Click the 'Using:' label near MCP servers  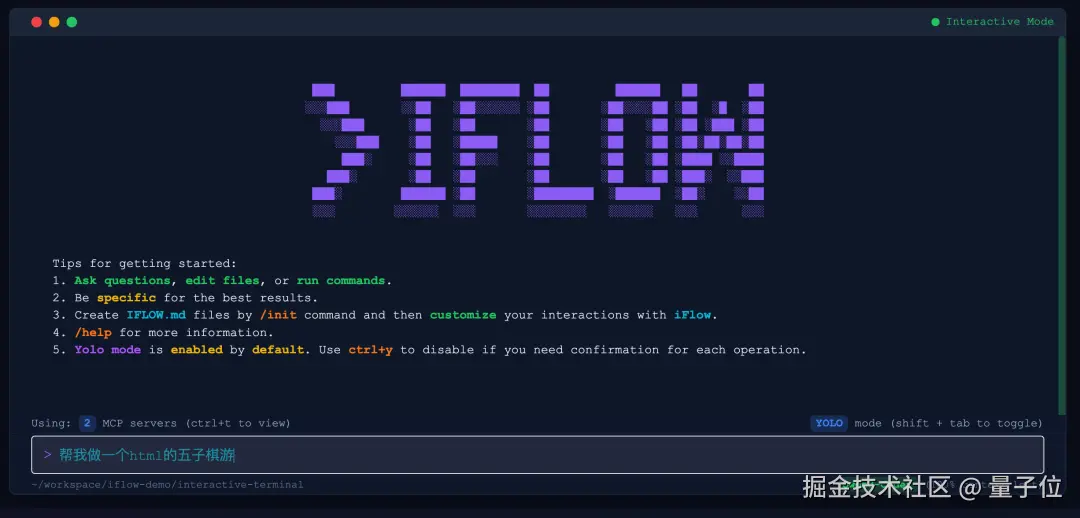point(51,423)
